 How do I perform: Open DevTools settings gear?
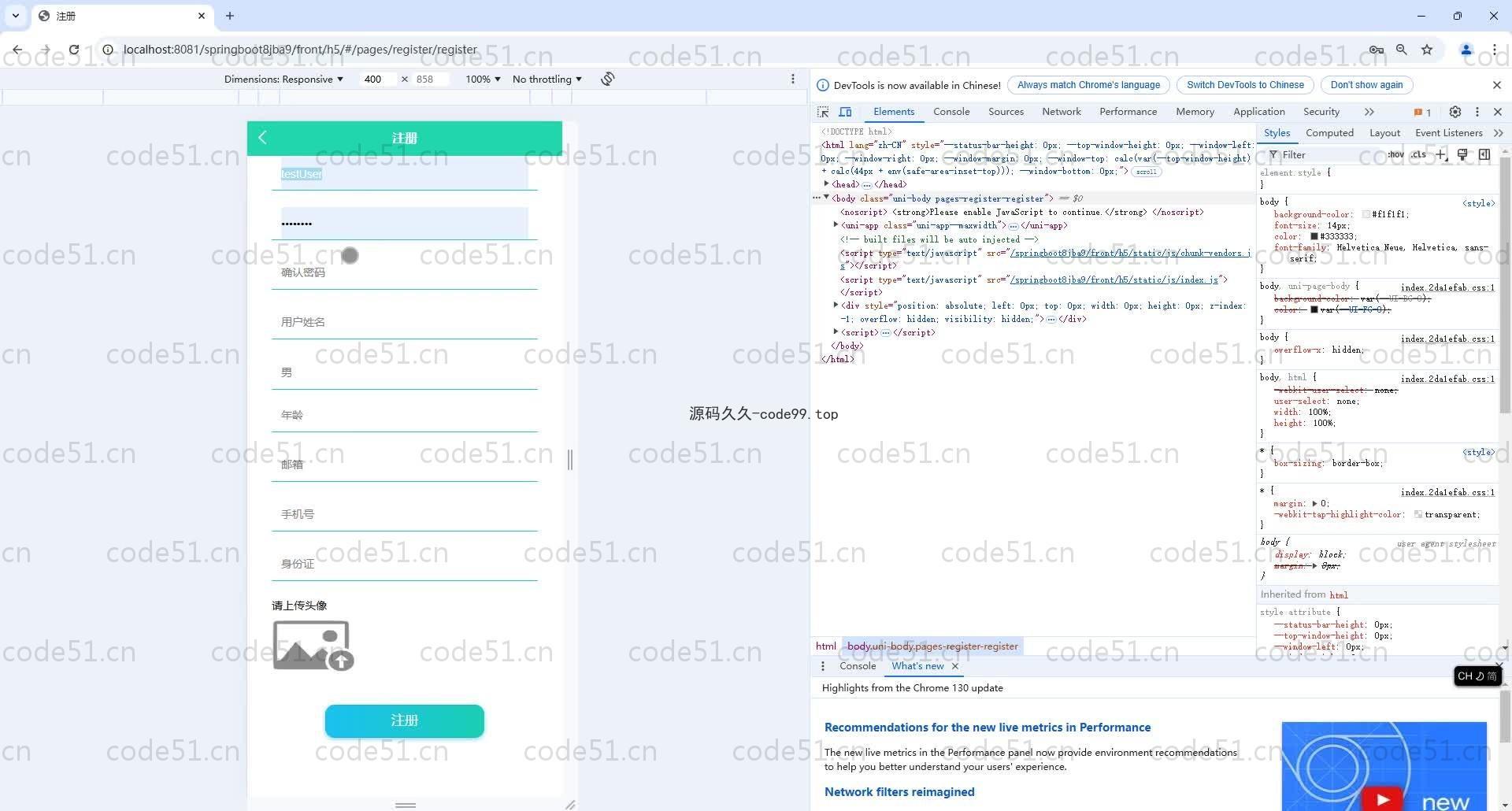click(x=1455, y=112)
